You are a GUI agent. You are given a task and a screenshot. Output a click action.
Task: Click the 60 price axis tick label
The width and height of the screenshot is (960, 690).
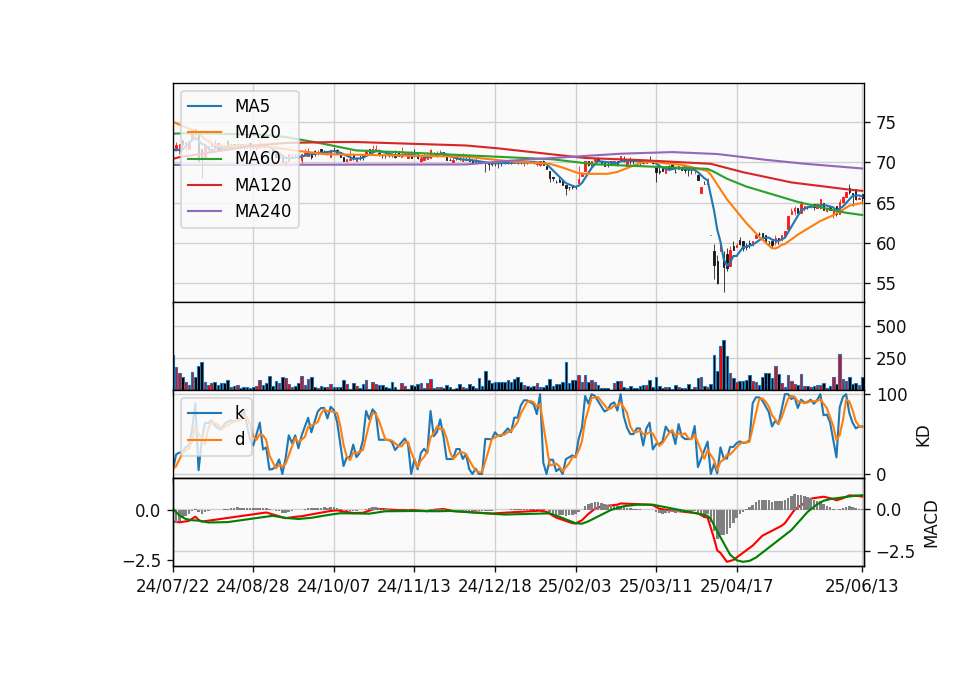(885, 244)
